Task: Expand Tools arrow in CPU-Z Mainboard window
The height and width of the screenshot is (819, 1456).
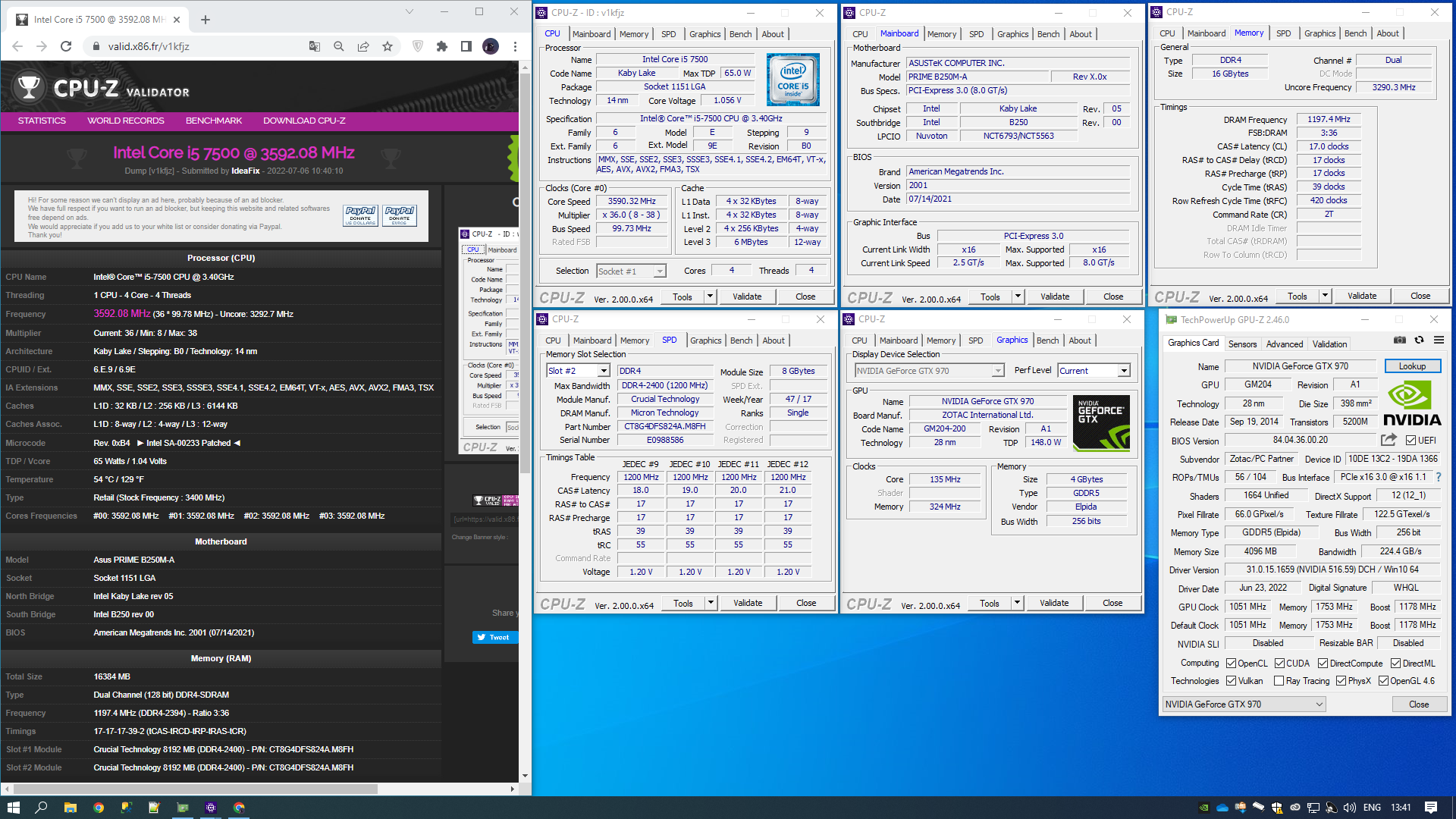Action: [x=1018, y=297]
